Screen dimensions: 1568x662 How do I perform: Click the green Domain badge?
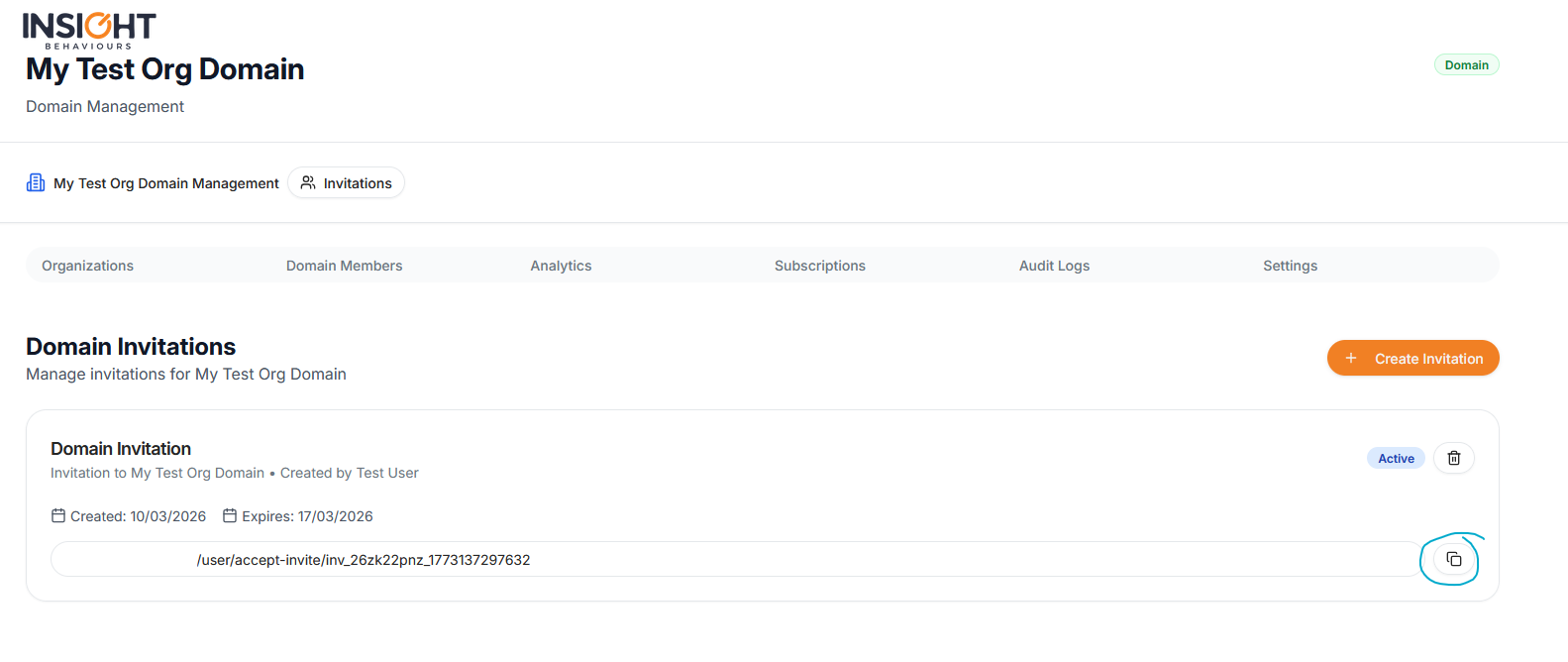pos(1466,65)
